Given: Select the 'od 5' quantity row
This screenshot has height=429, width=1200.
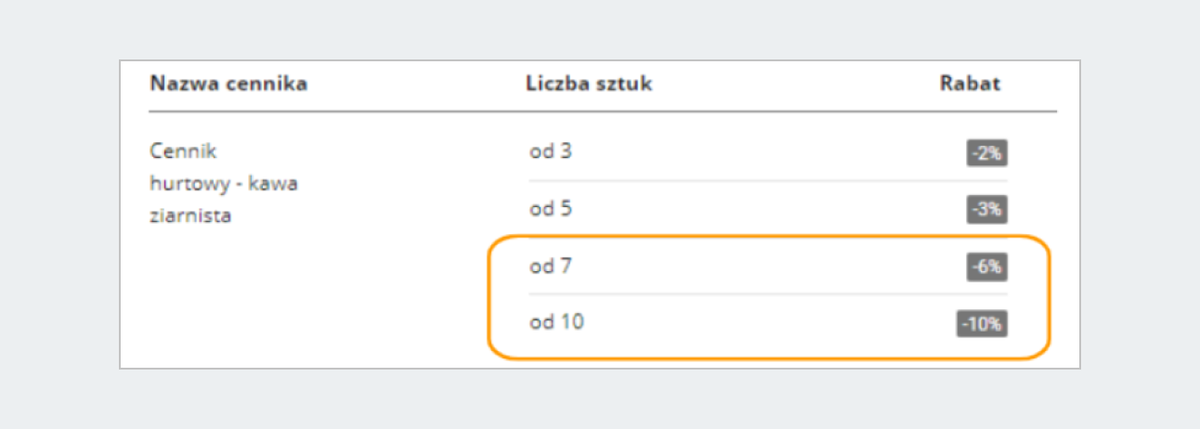Looking at the screenshot, I should [x=768, y=209].
